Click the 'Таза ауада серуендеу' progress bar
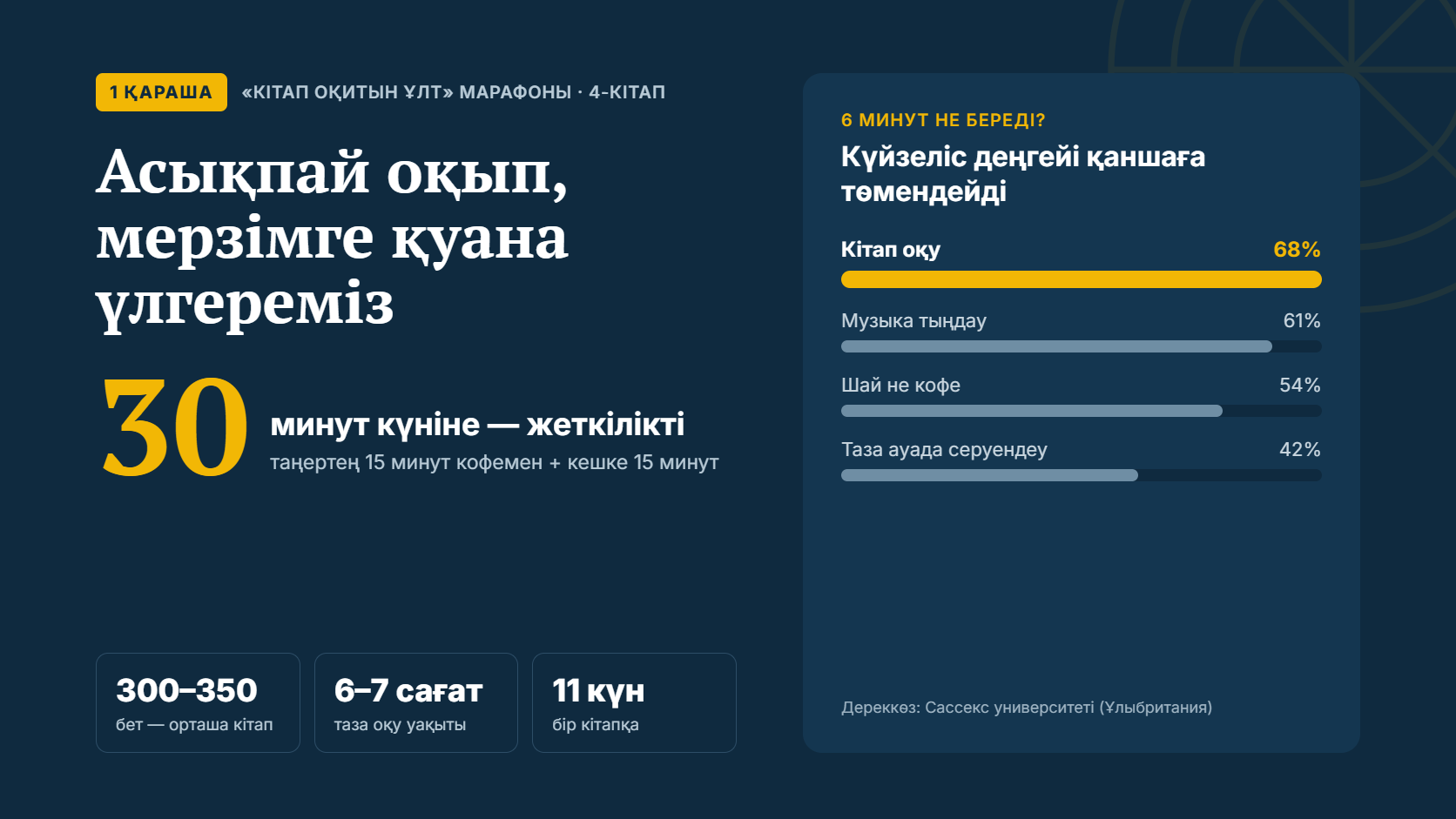This screenshot has width=1456, height=819. click(1082, 475)
